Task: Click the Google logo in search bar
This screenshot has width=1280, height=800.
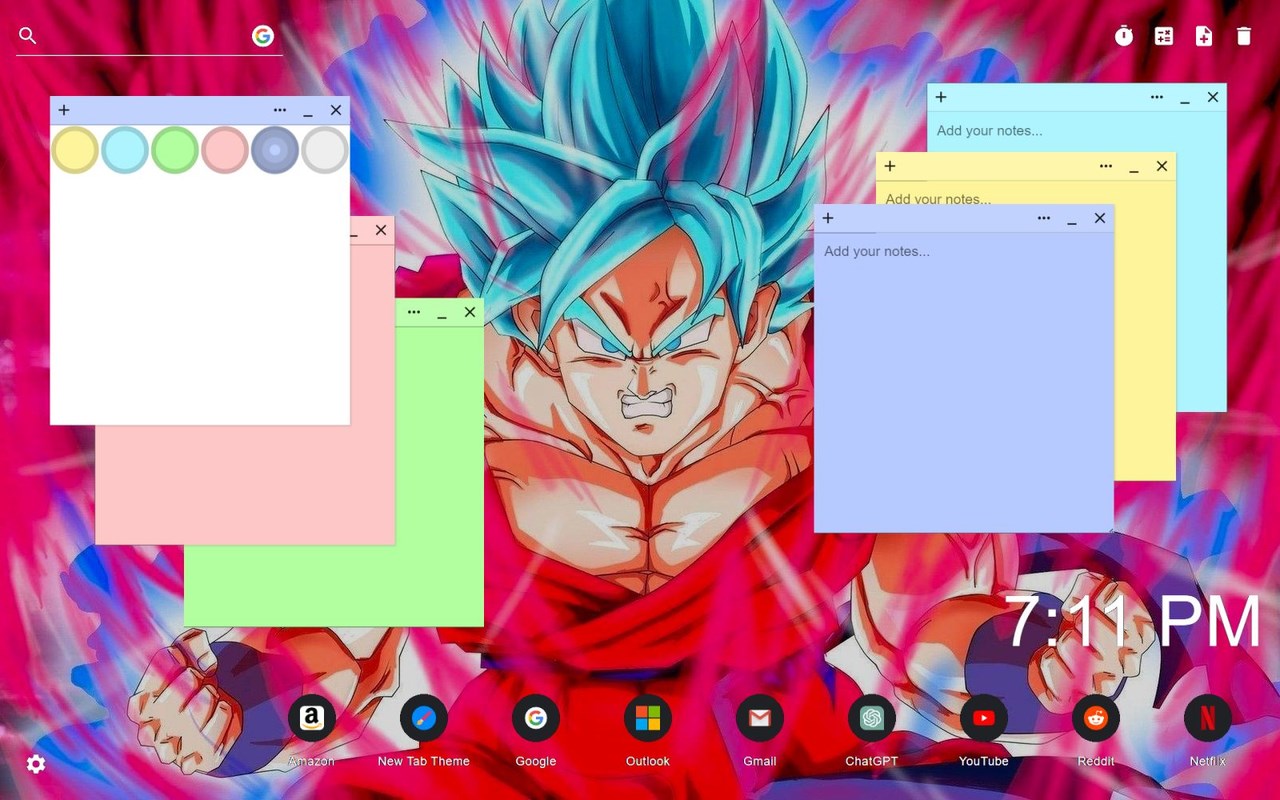Action: (263, 36)
